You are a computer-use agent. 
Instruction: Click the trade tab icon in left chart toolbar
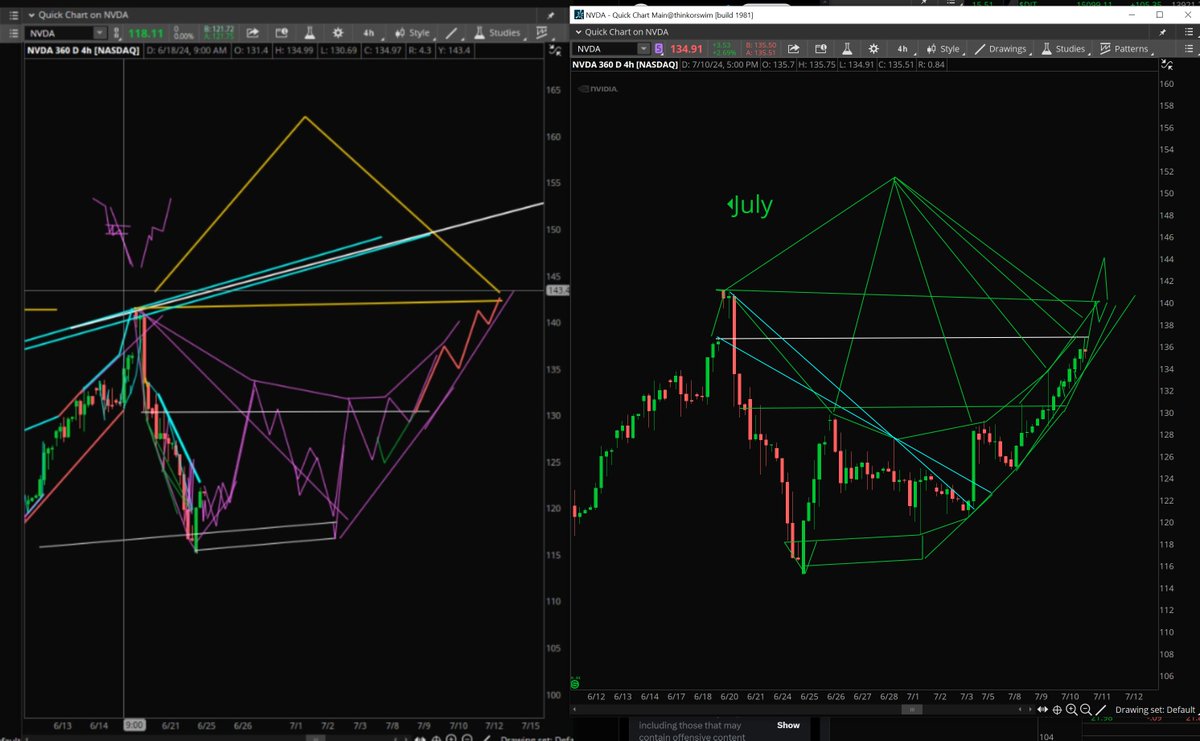(x=282, y=33)
